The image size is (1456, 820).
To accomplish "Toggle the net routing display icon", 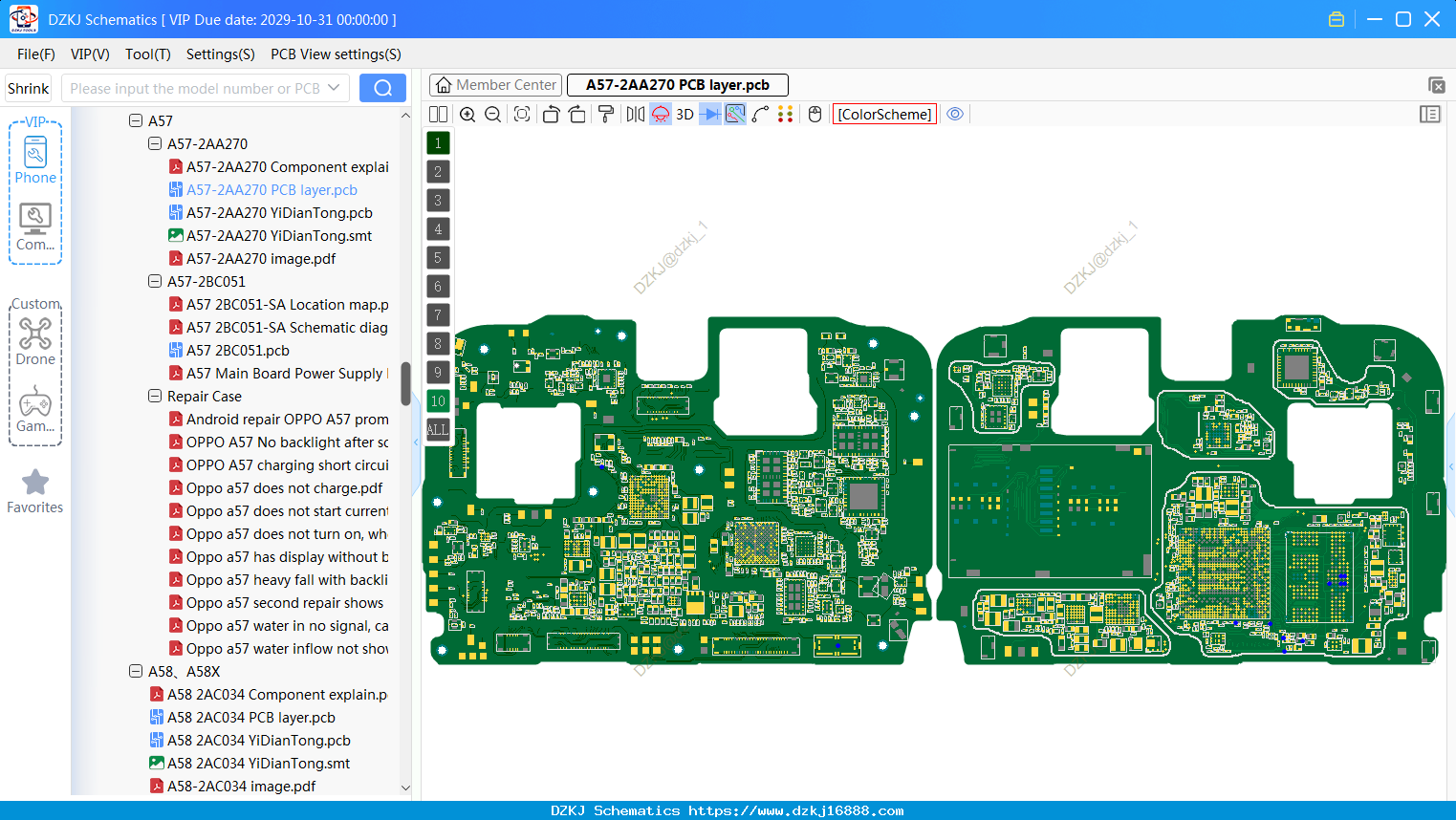I will (735, 115).
